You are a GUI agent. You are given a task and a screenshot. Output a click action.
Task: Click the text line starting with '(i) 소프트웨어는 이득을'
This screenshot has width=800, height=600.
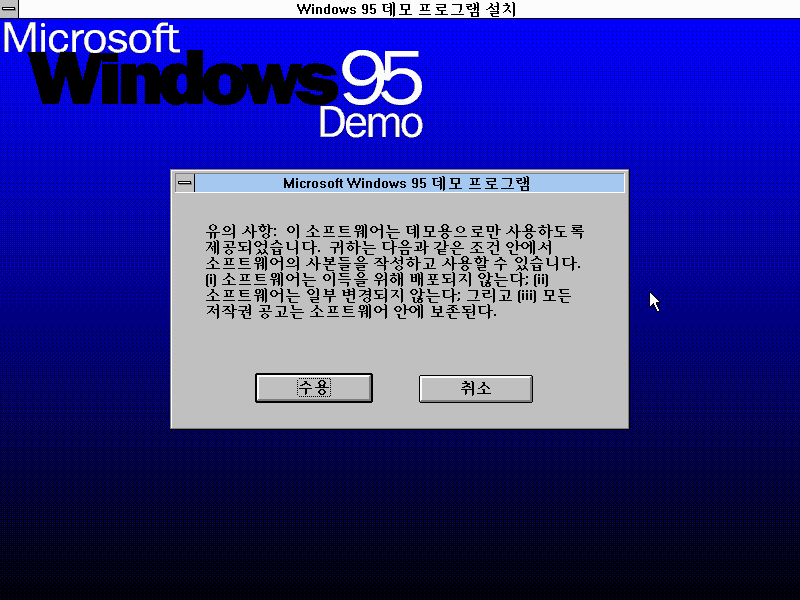[x=377, y=280]
